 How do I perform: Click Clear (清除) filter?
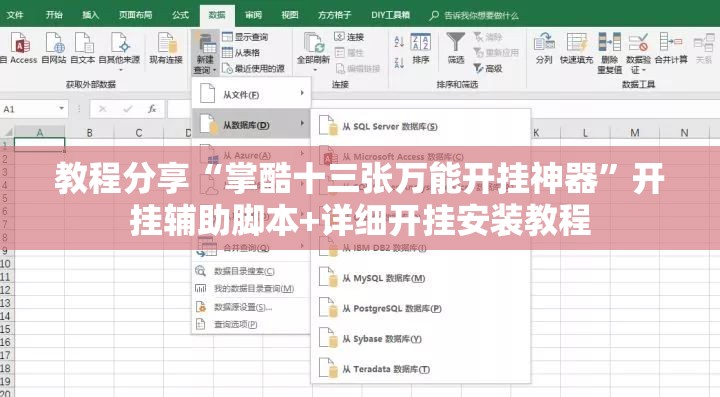[488, 37]
